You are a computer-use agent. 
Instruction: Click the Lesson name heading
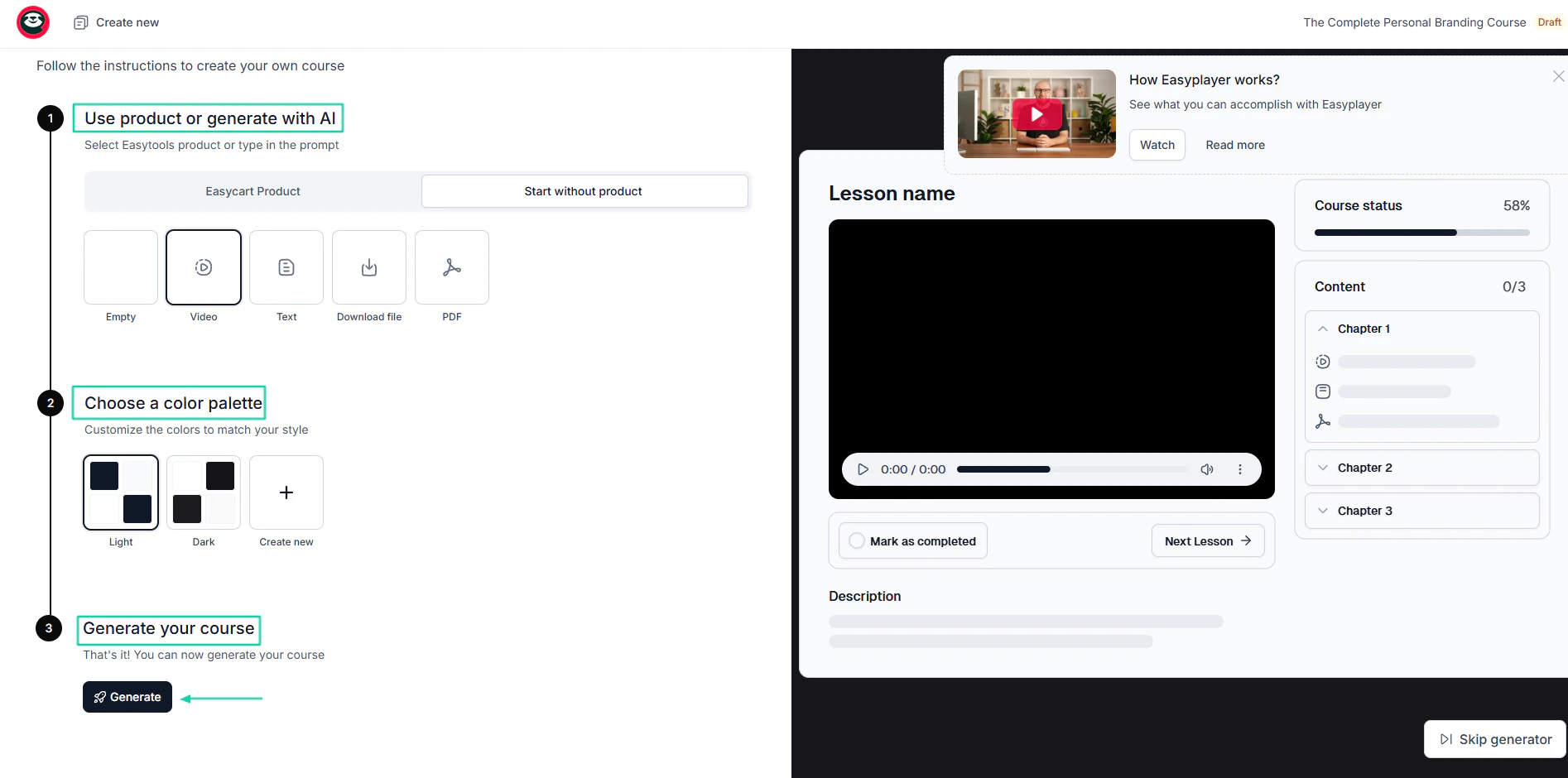892,194
